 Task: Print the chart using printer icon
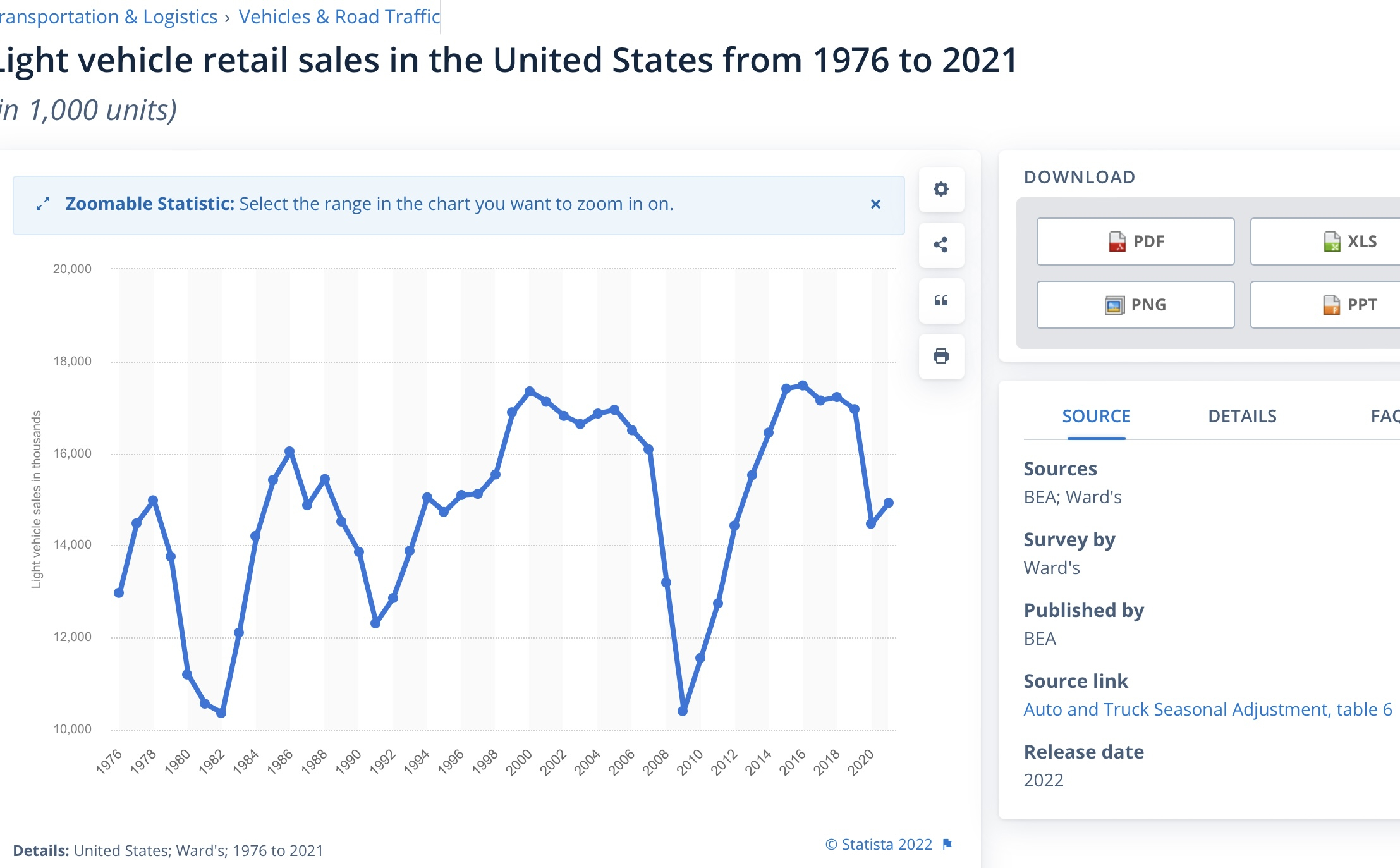click(x=941, y=356)
